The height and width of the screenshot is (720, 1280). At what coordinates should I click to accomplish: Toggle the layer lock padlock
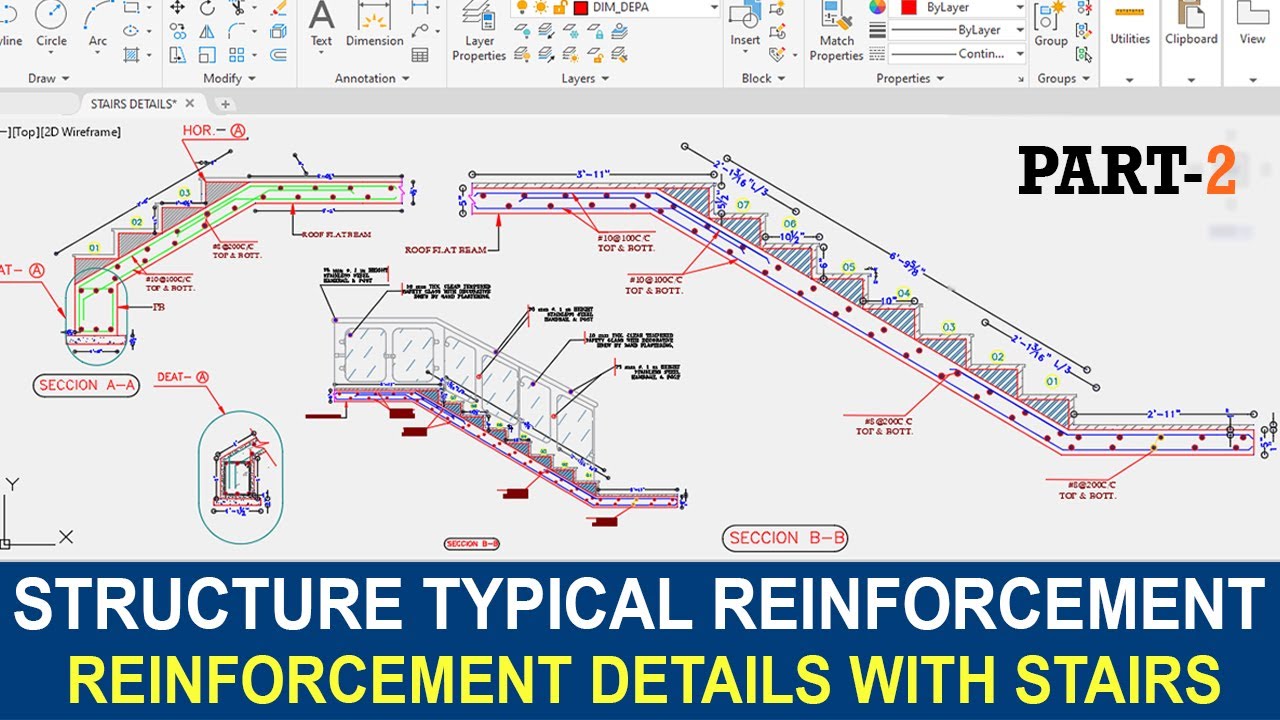click(x=560, y=8)
